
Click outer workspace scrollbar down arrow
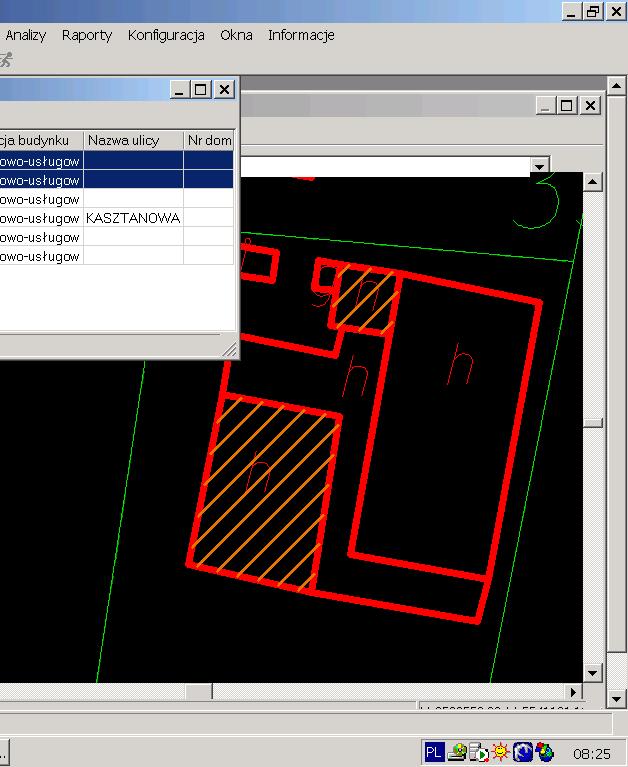[616, 699]
